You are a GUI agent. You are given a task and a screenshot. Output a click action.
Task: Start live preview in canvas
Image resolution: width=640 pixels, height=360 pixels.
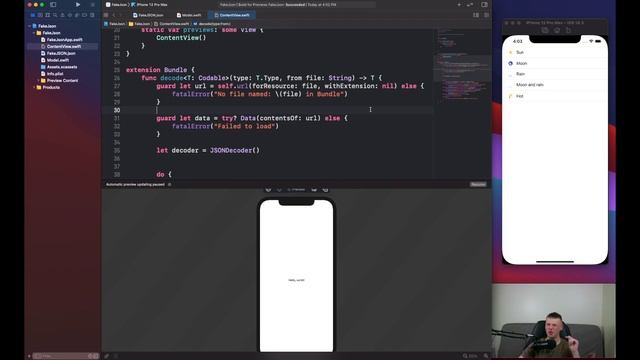268,189
